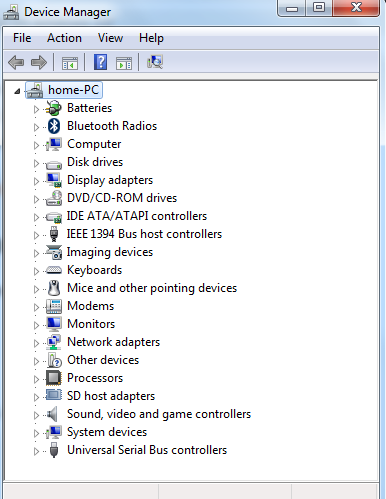Collapse the home-PC root node
This screenshot has height=499, width=386.
pos(17,91)
